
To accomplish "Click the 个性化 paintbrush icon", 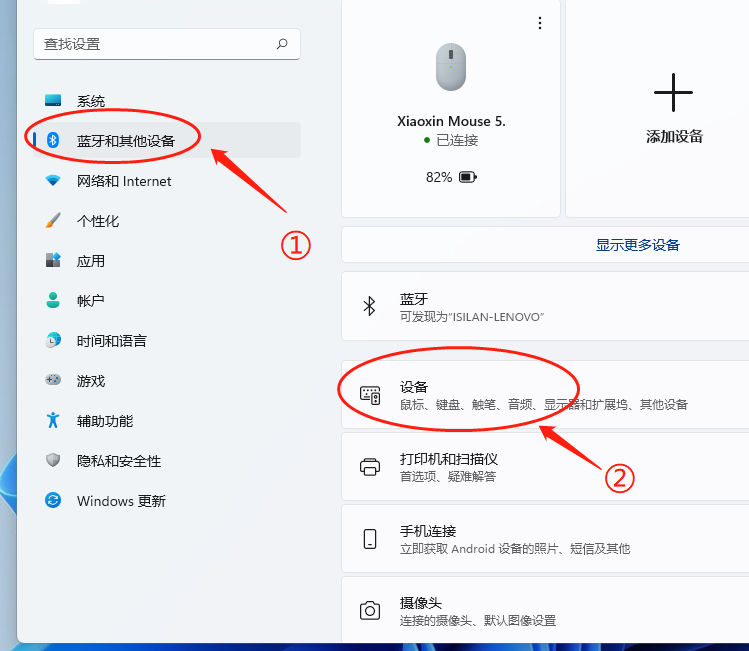I will [x=54, y=221].
